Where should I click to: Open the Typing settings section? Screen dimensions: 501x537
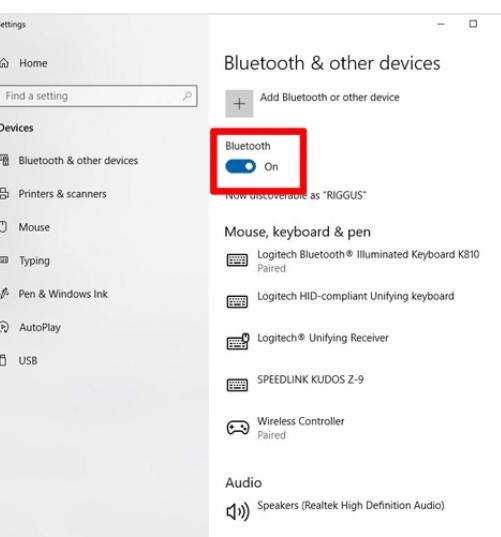click(34, 261)
